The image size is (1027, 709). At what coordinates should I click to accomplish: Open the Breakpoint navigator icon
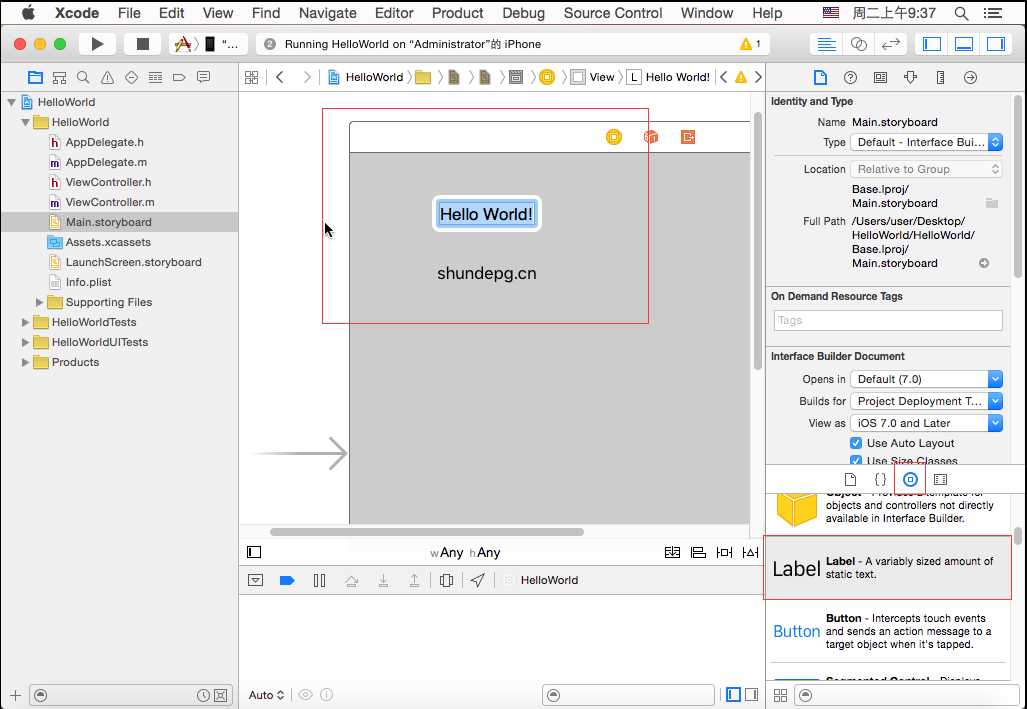[x=179, y=77]
